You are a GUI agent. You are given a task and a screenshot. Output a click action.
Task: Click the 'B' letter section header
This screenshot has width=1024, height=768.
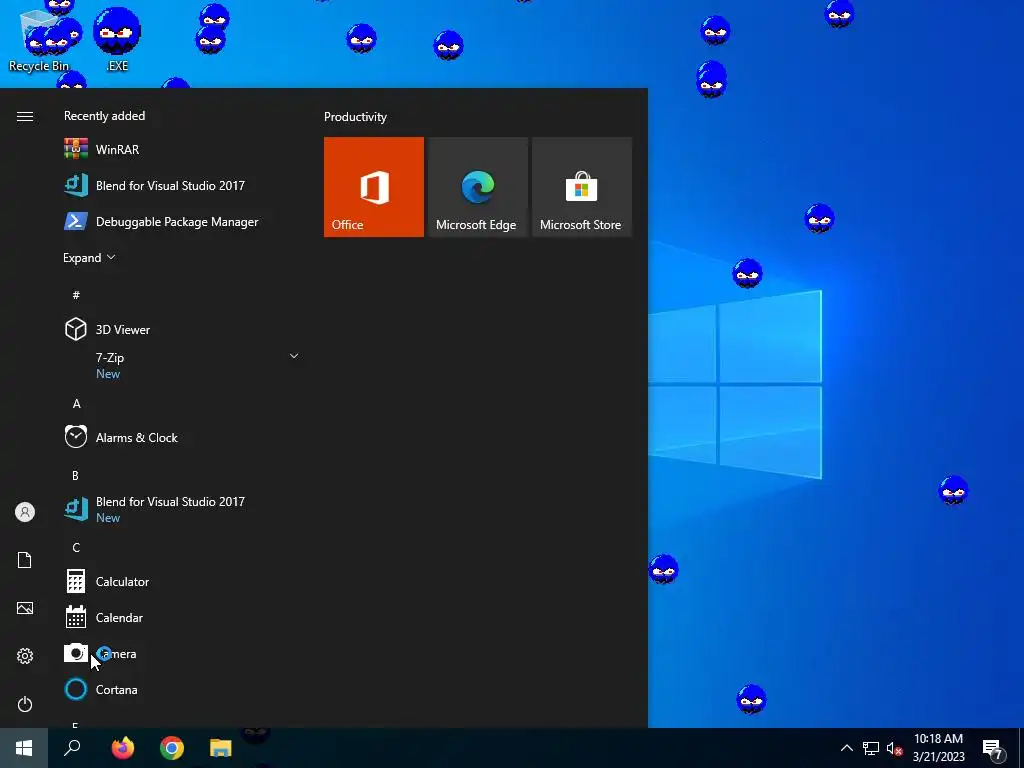pos(75,475)
